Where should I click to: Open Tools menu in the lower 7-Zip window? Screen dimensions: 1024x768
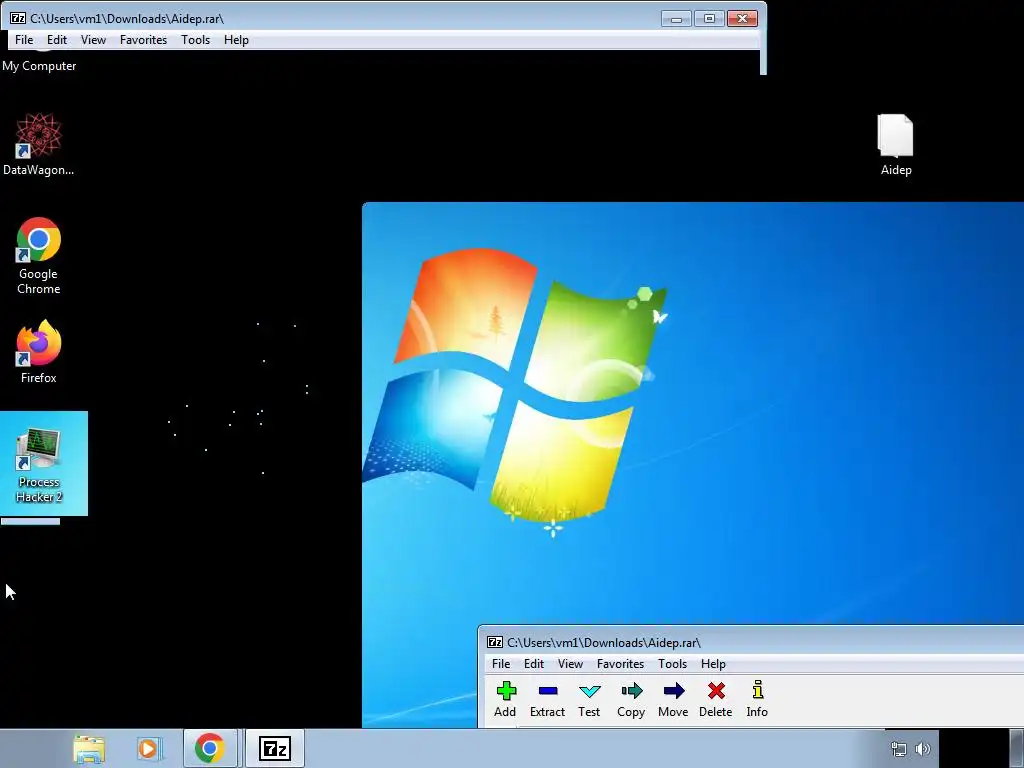pyautogui.click(x=672, y=664)
